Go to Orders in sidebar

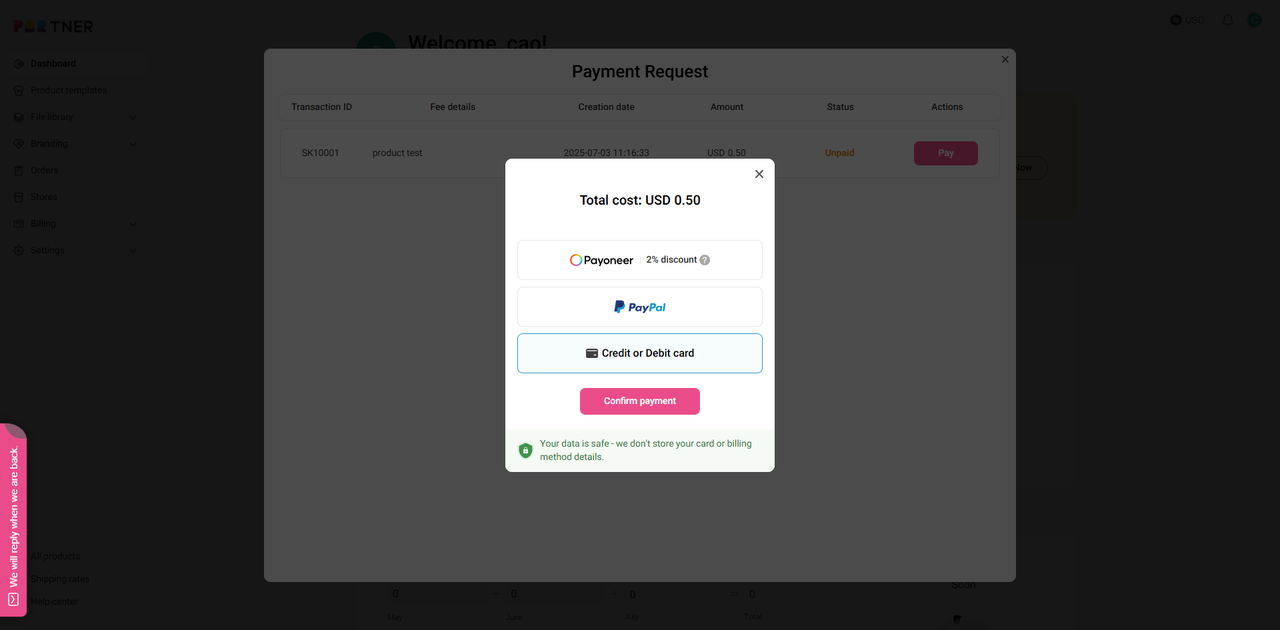click(44, 170)
